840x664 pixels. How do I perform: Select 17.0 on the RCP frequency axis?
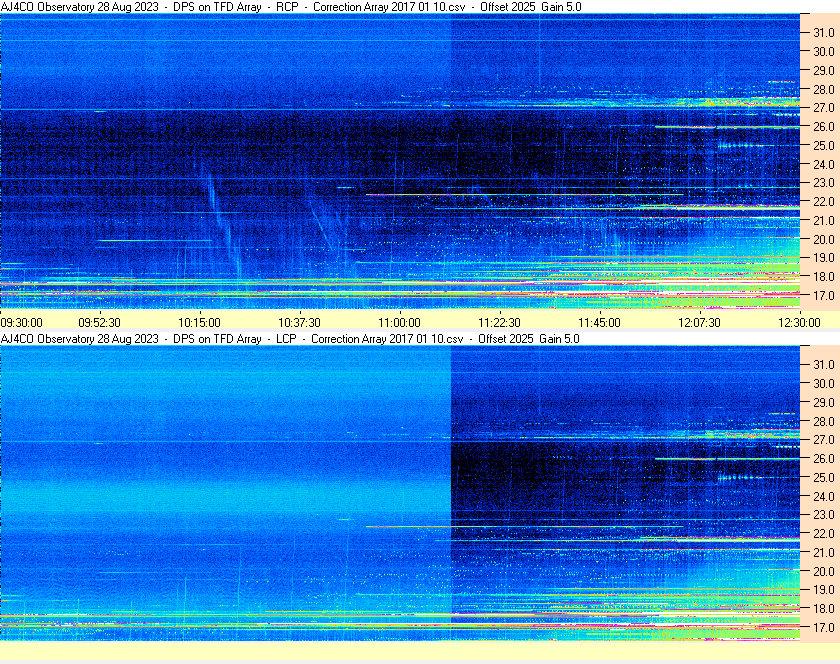click(823, 296)
